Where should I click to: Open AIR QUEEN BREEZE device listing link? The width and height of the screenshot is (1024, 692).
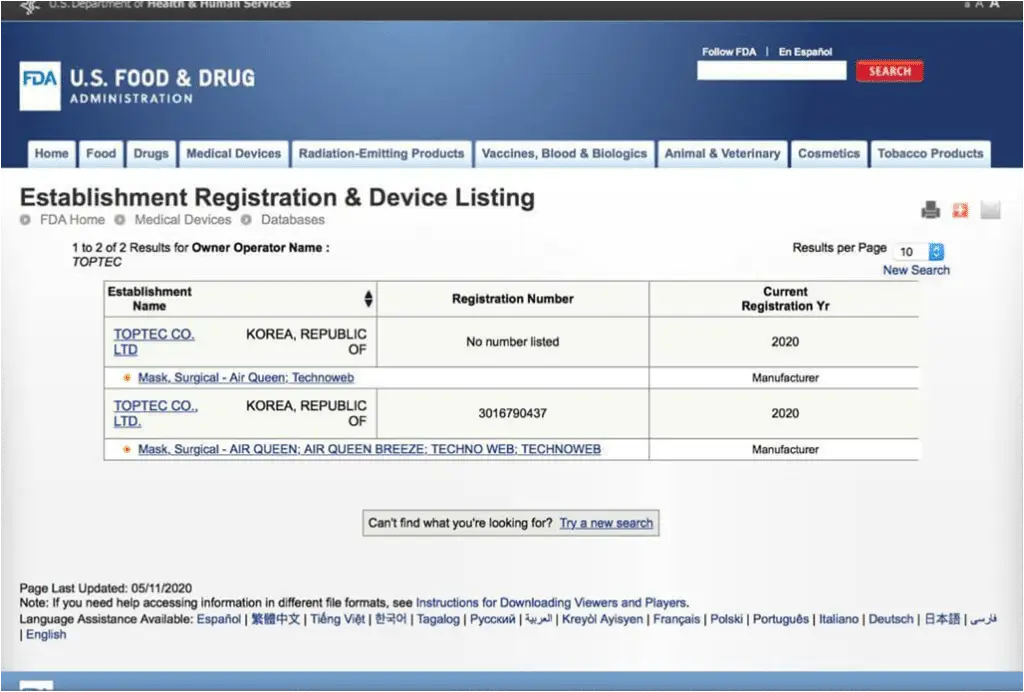(370, 450)
